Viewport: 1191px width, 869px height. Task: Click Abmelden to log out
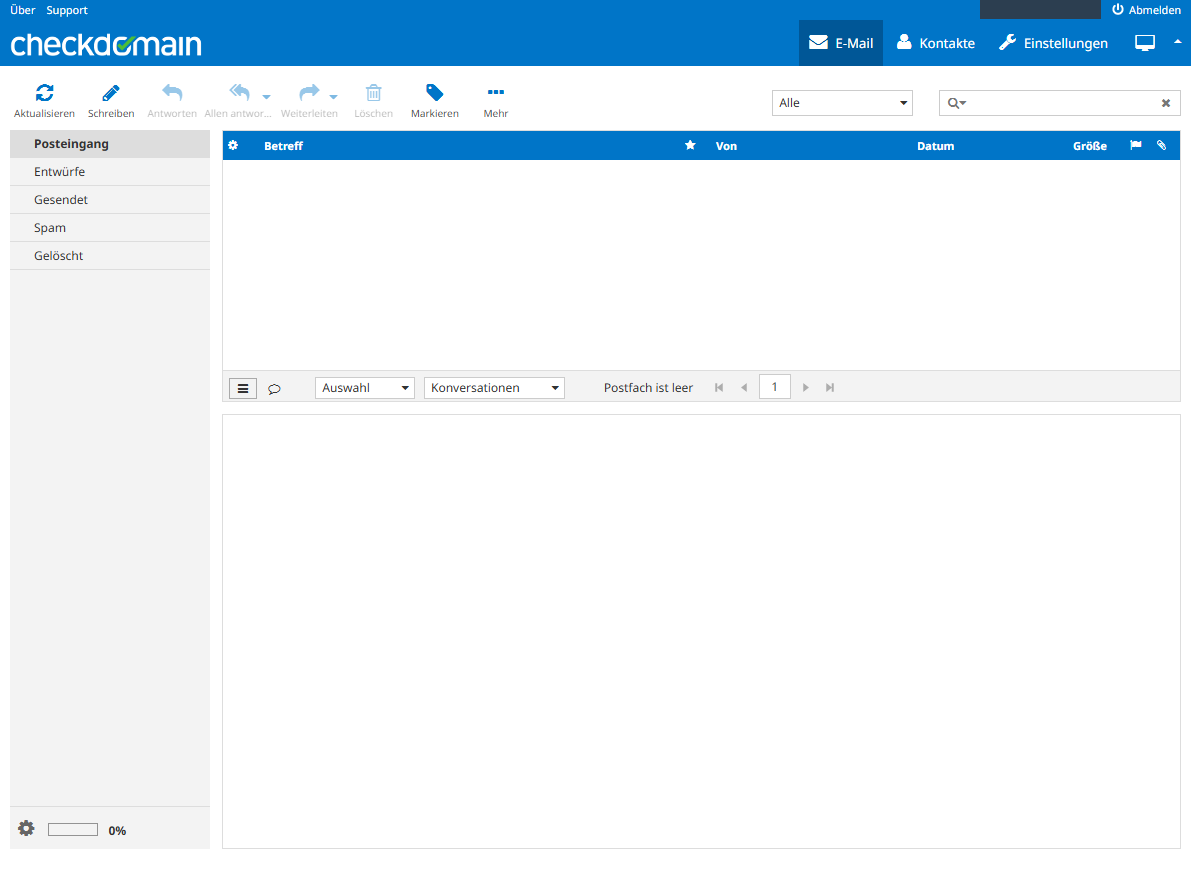(1146, 10)
